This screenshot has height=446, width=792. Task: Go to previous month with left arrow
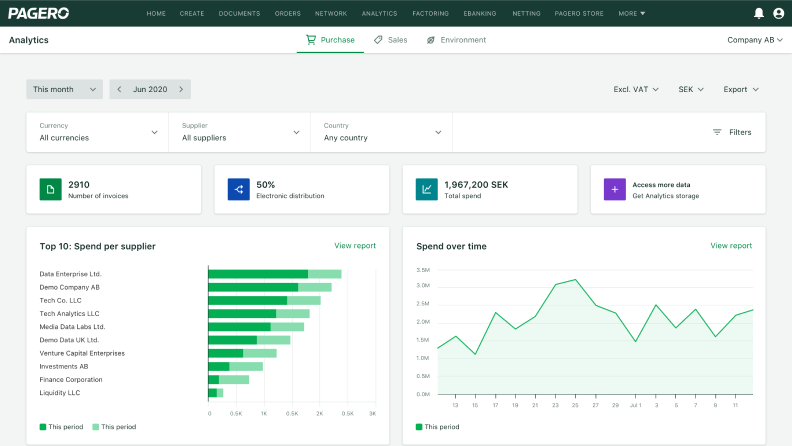click(x=120, y=89)
